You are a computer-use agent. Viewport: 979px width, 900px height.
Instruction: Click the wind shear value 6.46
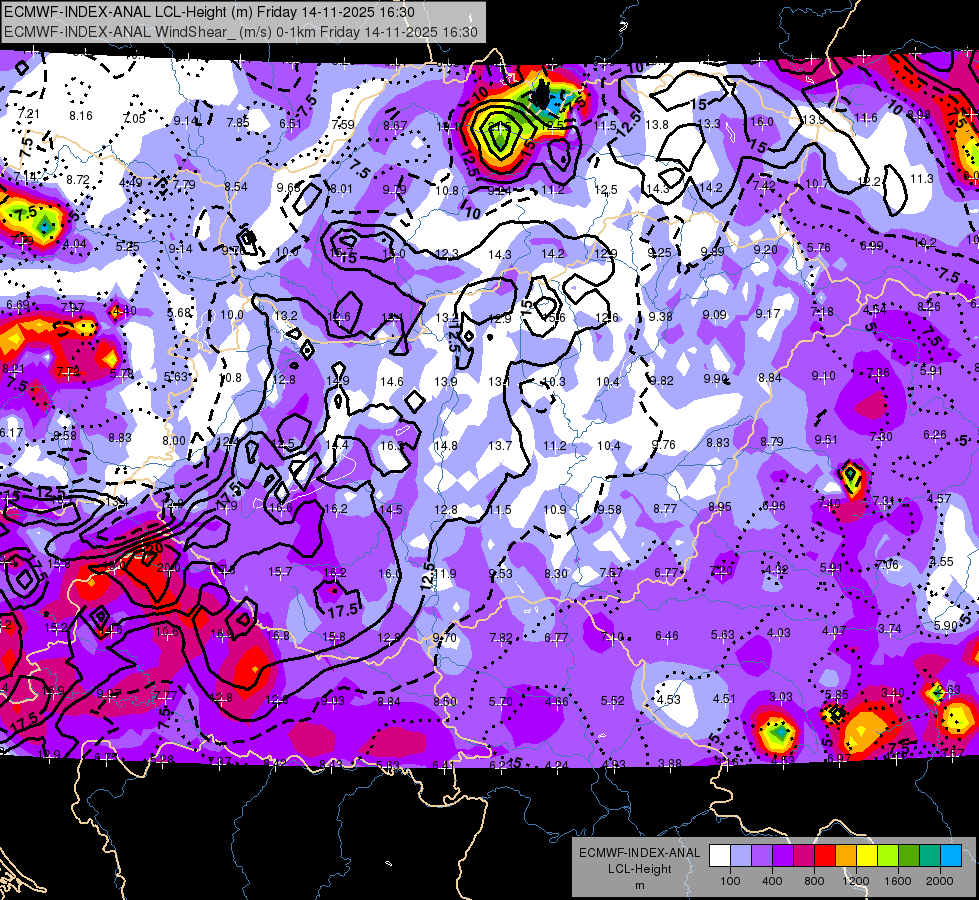(x=667, y=636)
